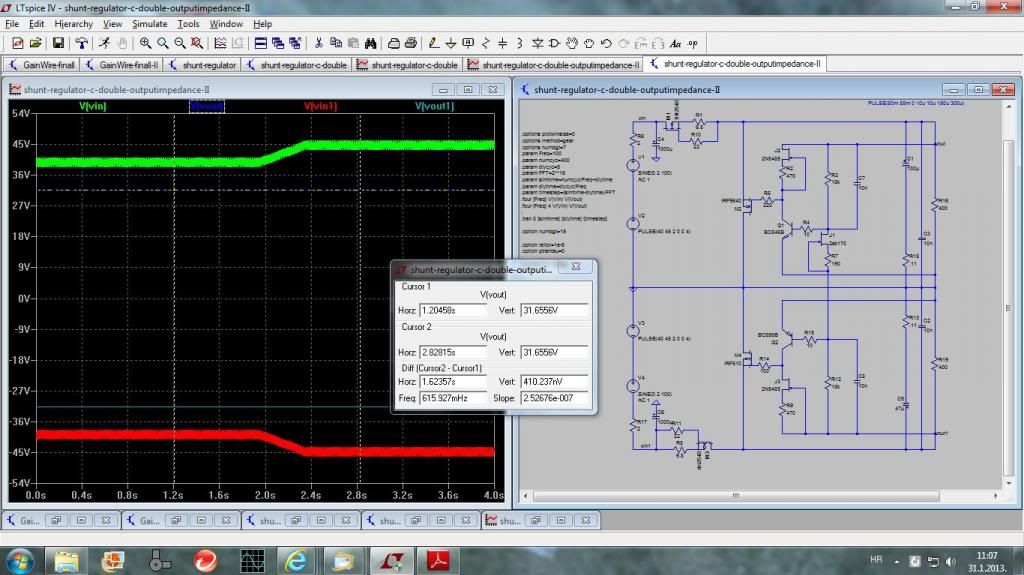Click the Save floppy disk icon

(x=58, y=44)
